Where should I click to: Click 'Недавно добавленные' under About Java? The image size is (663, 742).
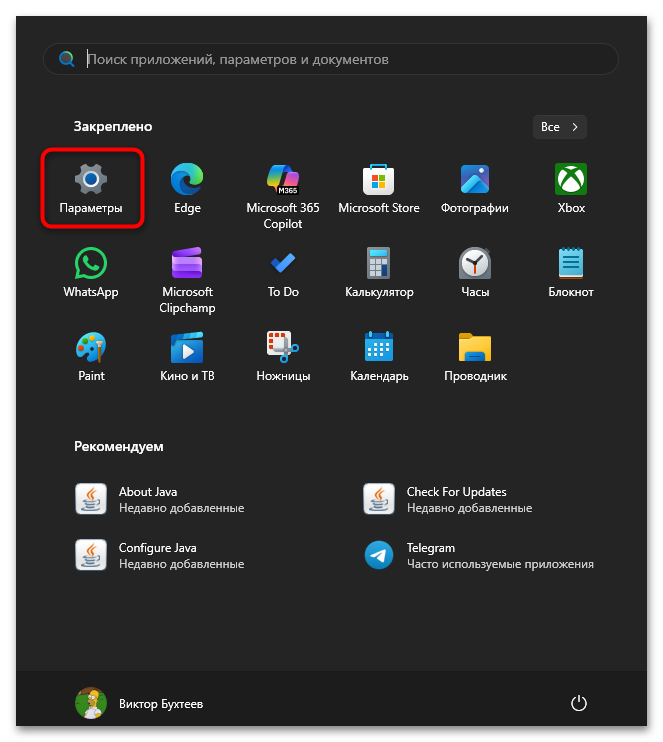181,508
